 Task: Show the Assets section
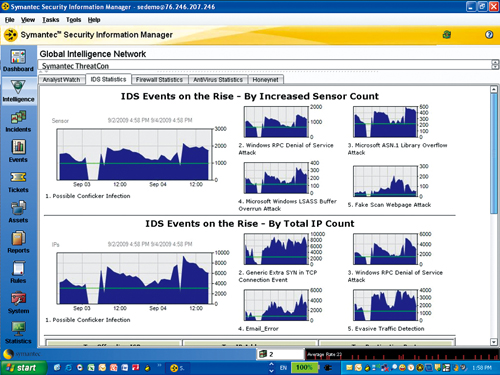pos(18,212)
